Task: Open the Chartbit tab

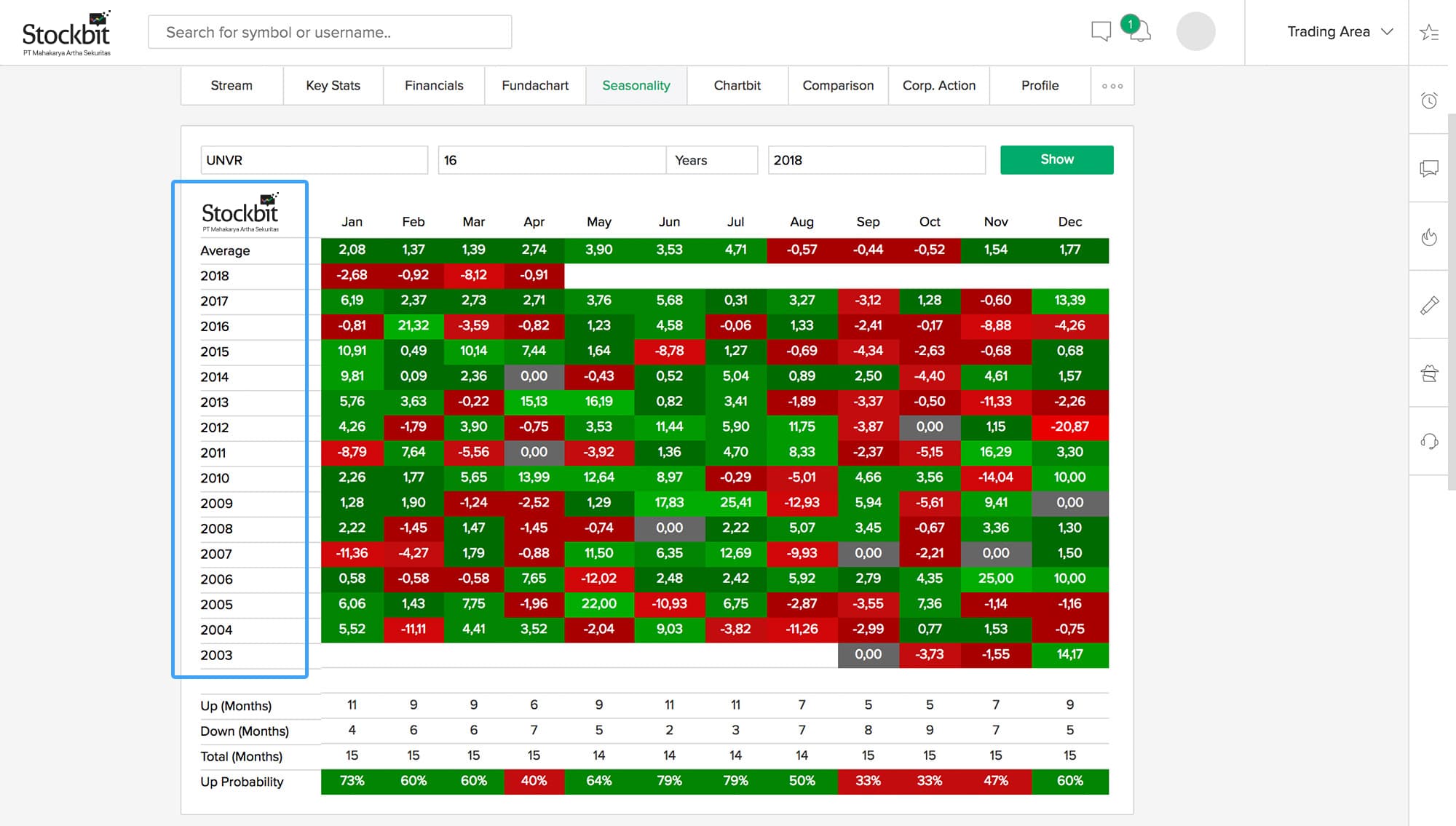Action: [737, 86]
